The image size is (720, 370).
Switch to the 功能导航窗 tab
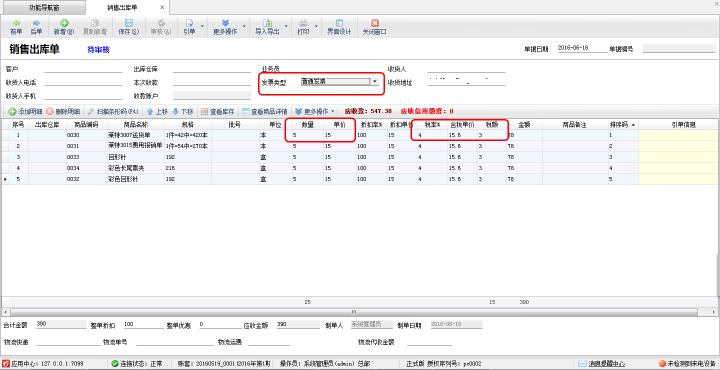click(43, 7)
